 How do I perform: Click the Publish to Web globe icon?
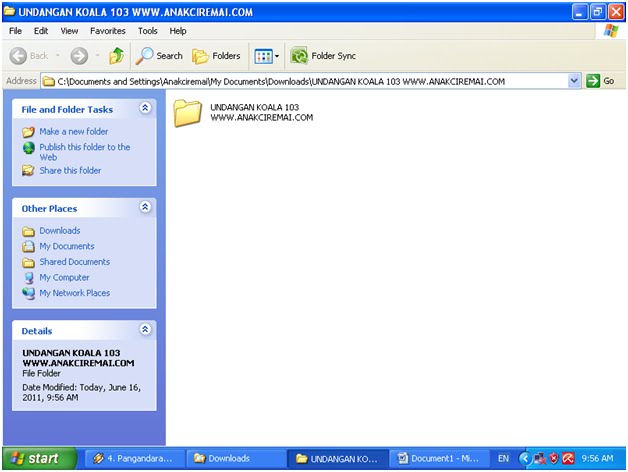click(28, 148)
